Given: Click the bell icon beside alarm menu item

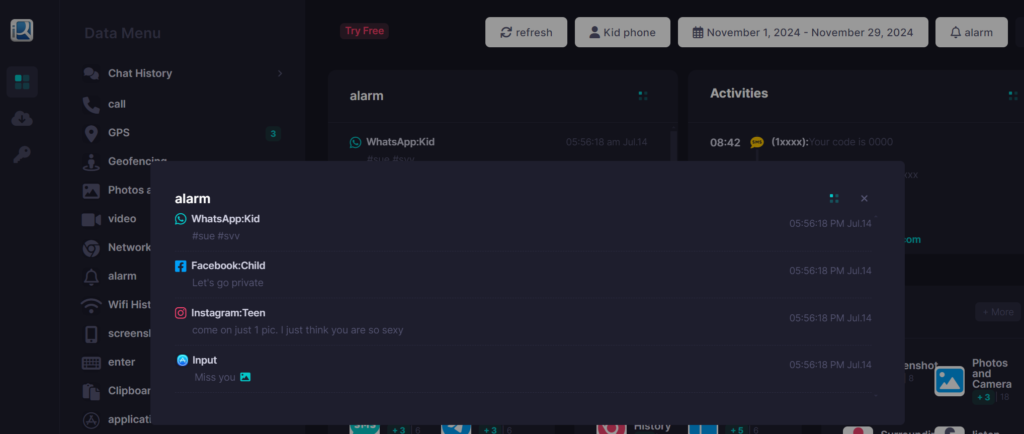Looking at the screenshot, I should [x=91, y=277].
